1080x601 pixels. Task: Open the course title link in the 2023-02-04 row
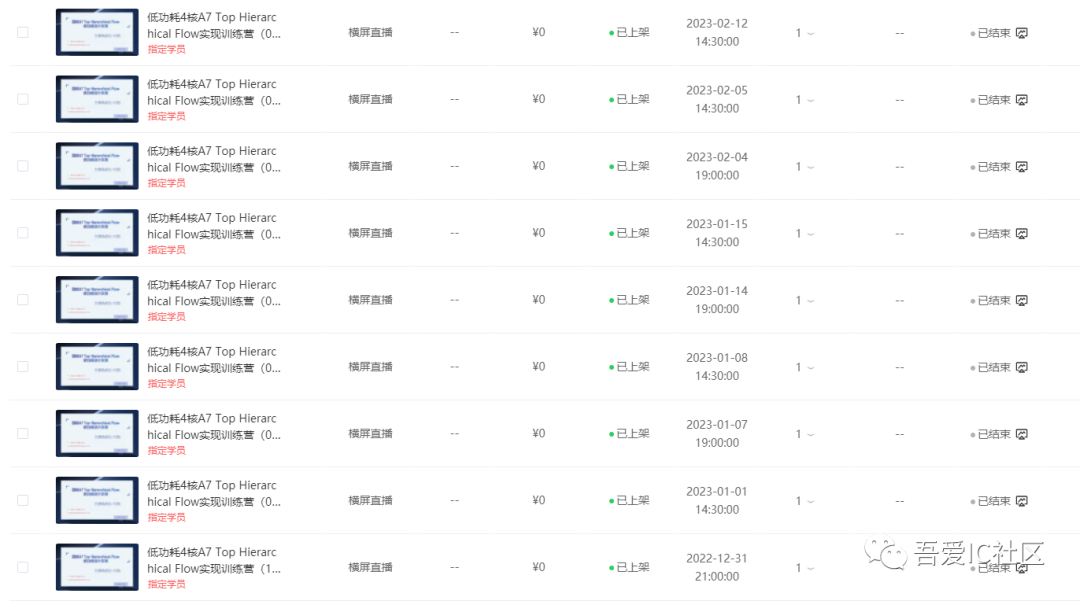213,159
